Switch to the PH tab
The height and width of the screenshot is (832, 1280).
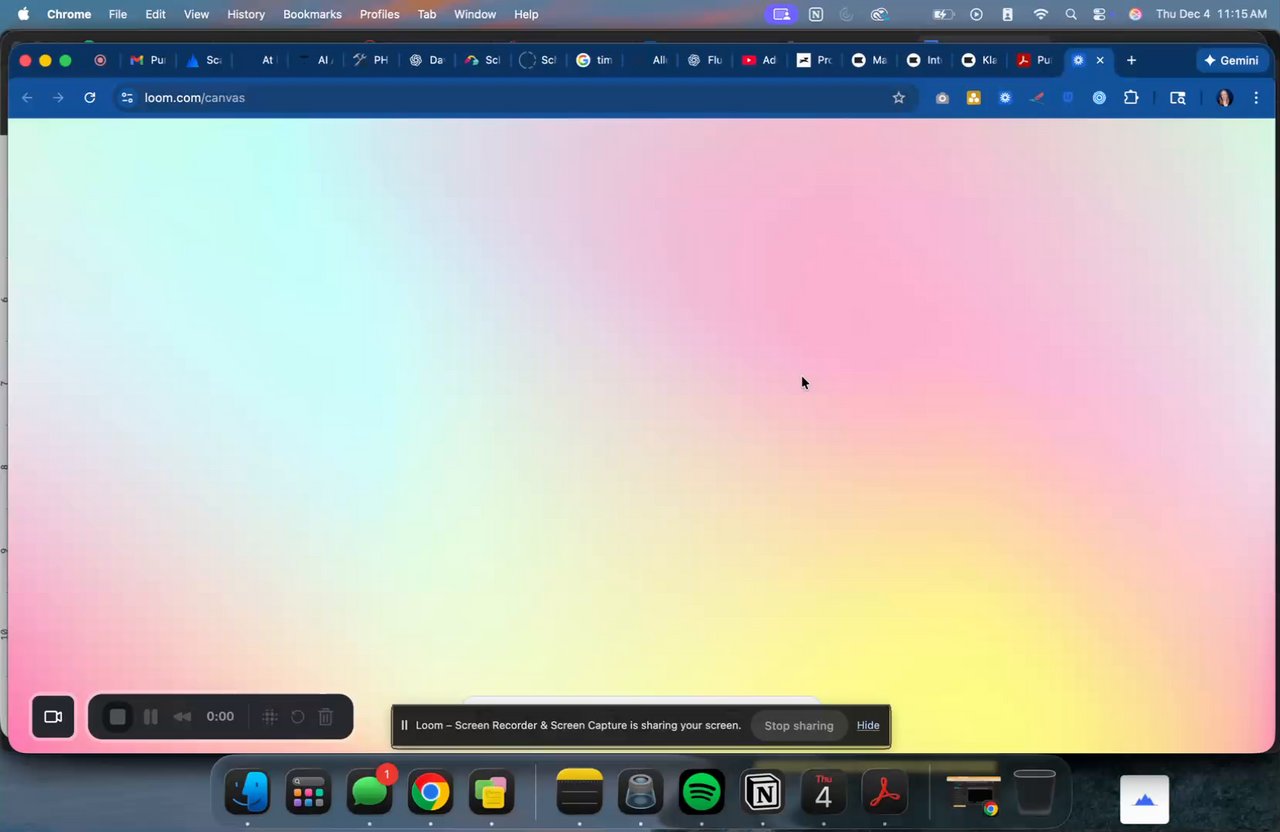coord(370,60)
